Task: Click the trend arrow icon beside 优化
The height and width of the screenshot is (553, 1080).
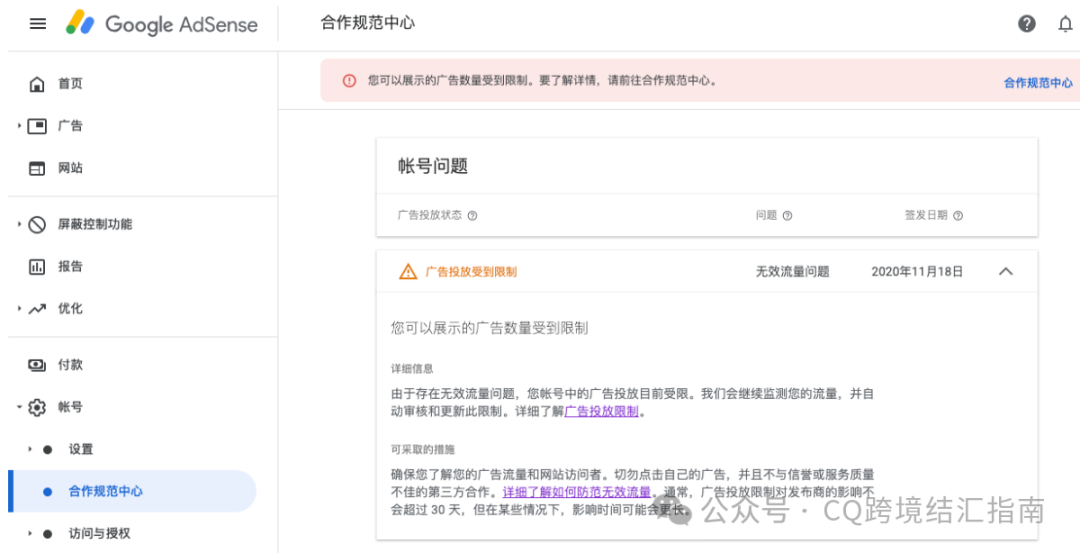Action: click(x=37, y=309)
